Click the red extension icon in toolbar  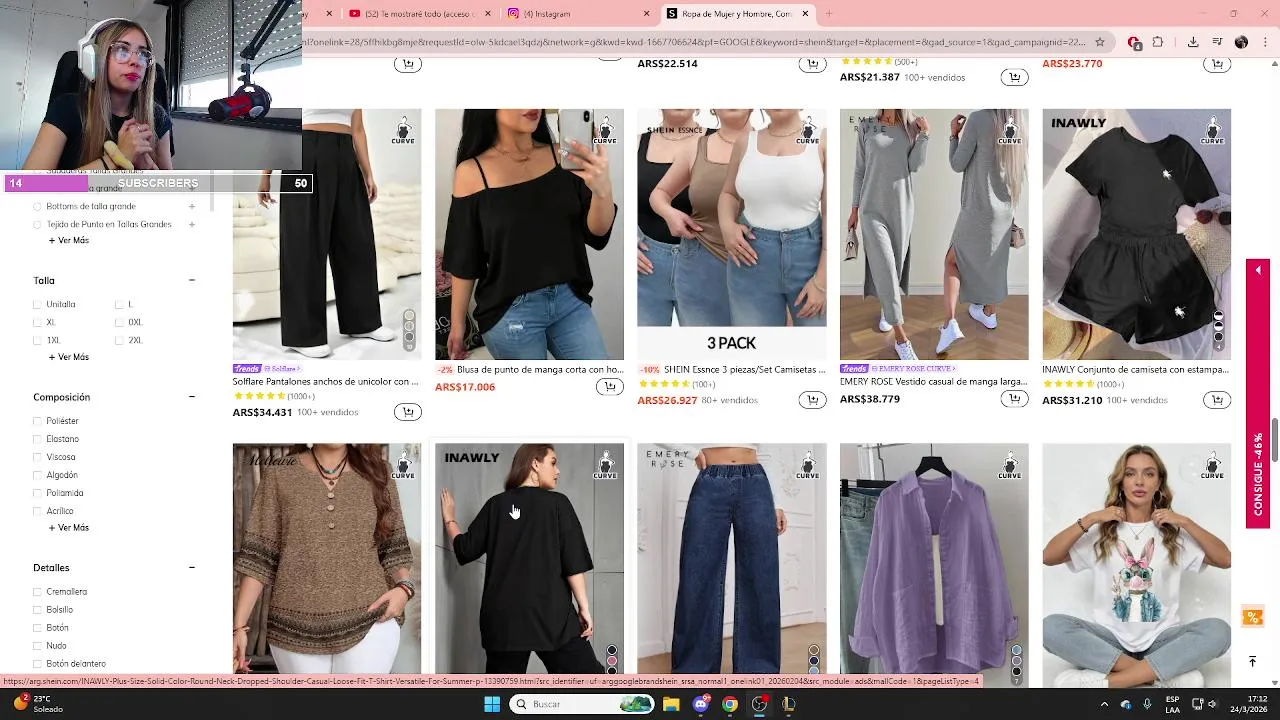[1134, 42]
